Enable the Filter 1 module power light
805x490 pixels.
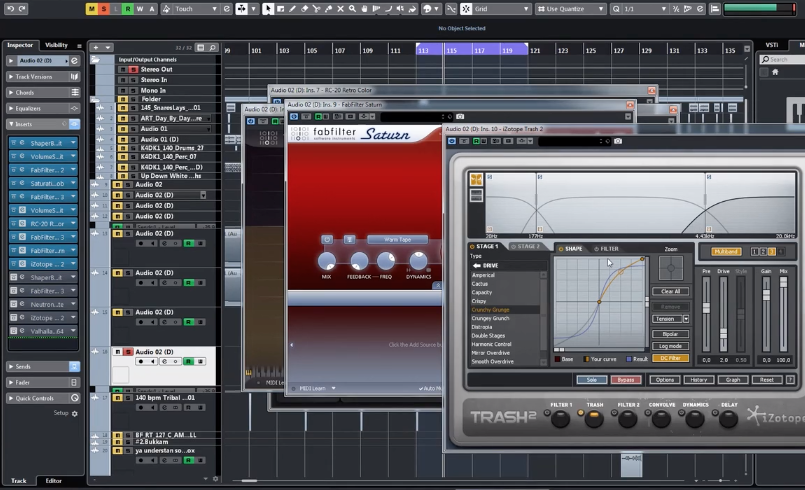click(547, 412)
